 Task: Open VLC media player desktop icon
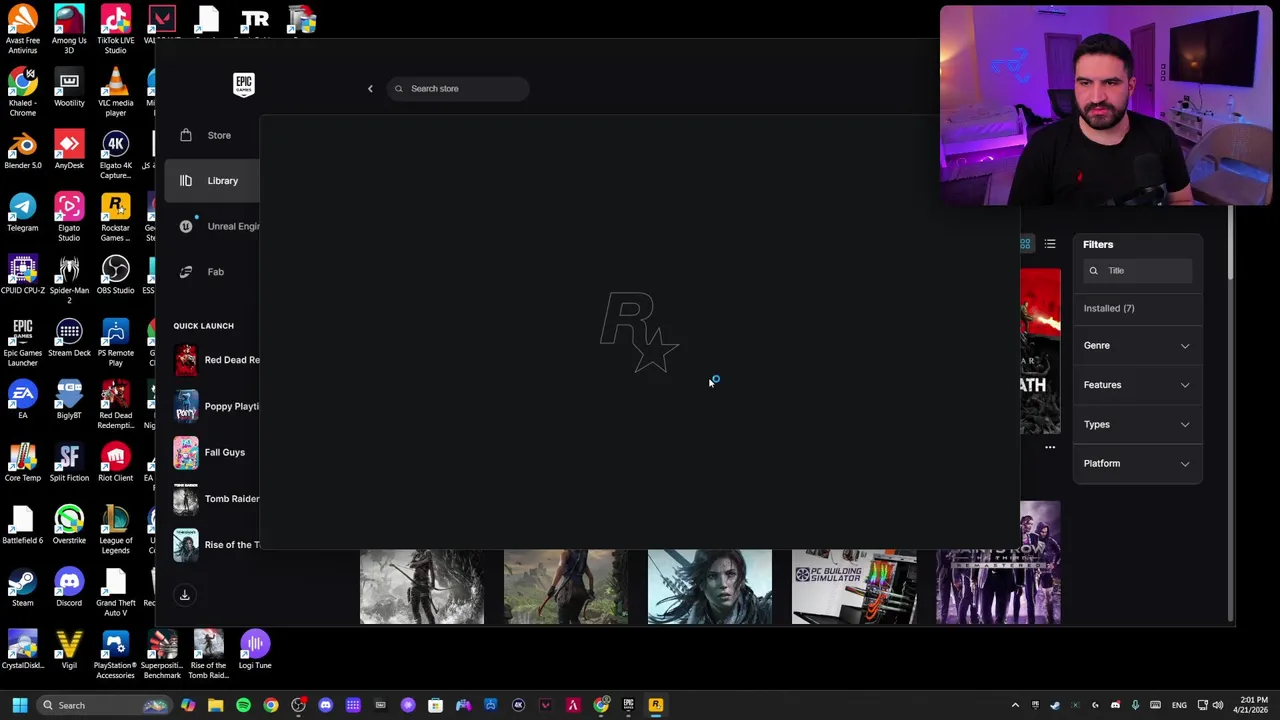point(115,93)
